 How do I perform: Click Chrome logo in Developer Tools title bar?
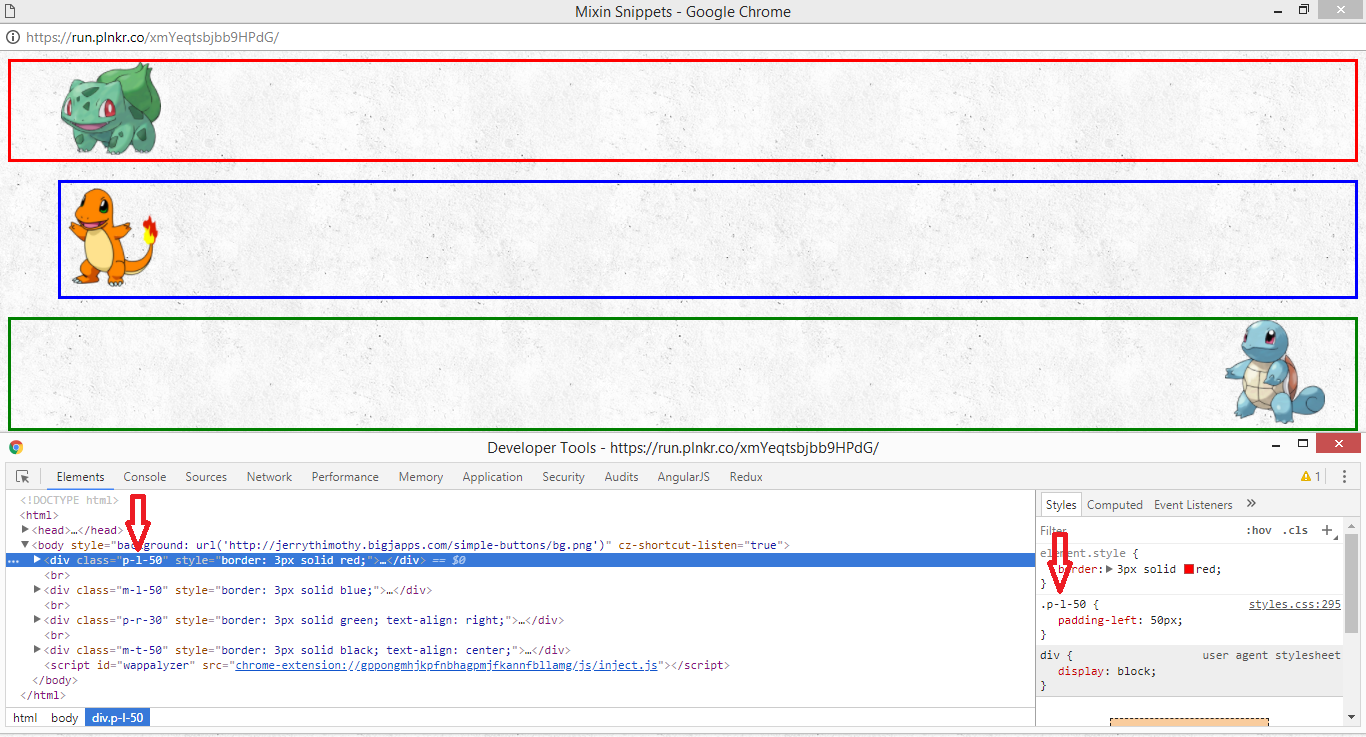[x=16, y=447]
